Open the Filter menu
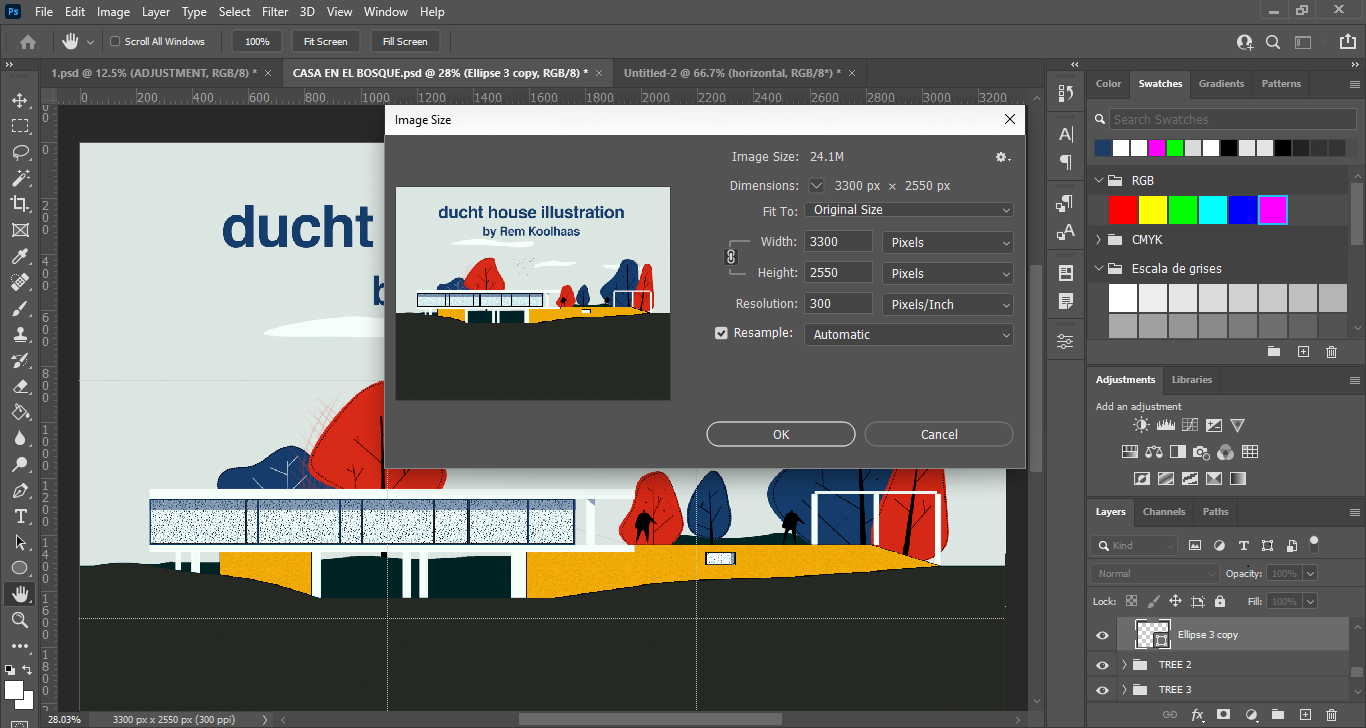Viewport: 1366px width, 728px height. [276, 12]
